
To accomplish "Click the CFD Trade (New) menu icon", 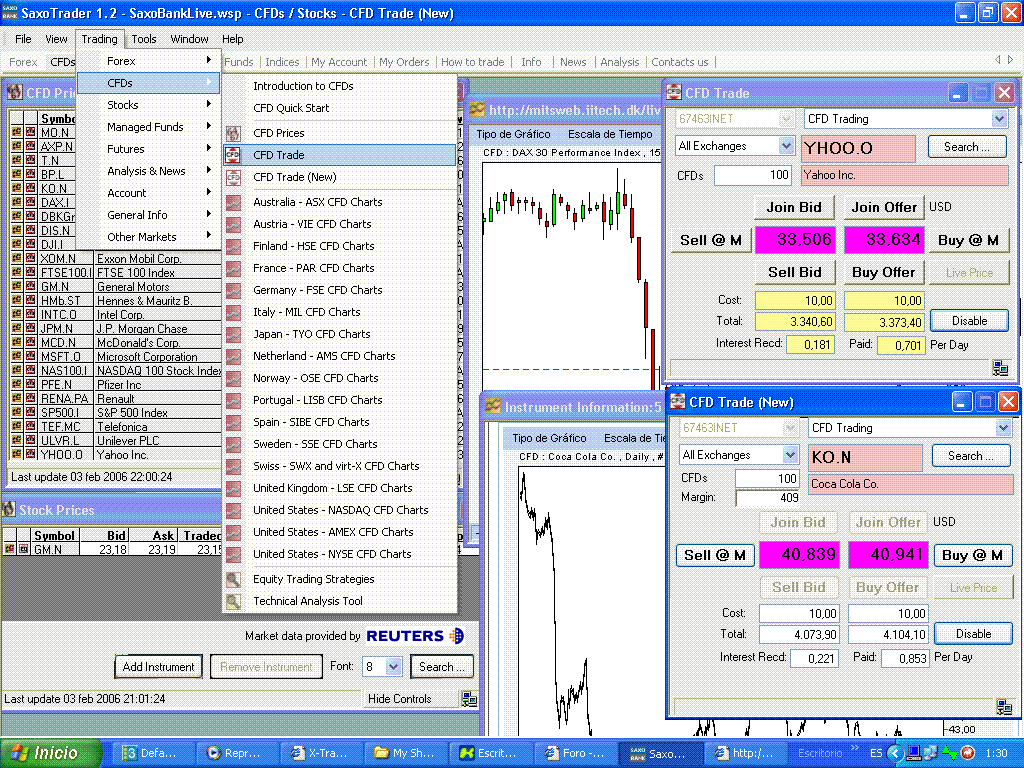I will click(x=233, y=178).
